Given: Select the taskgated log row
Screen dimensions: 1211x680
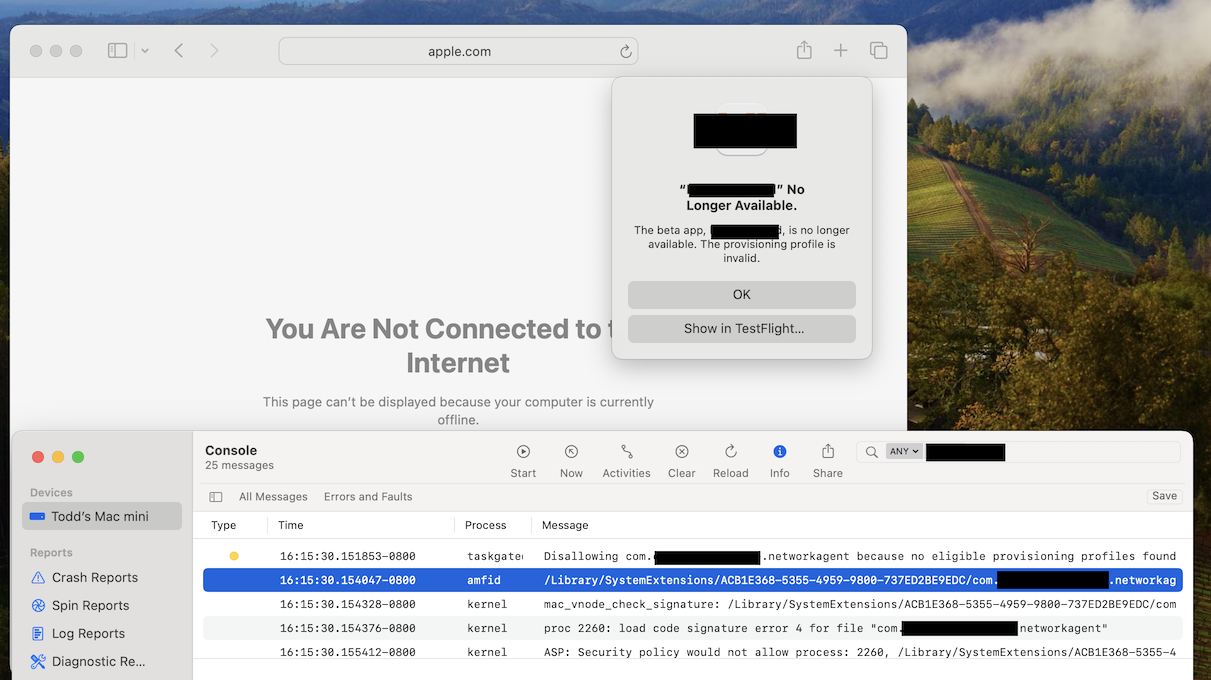Looking at the screenshot, I should 692,556.
